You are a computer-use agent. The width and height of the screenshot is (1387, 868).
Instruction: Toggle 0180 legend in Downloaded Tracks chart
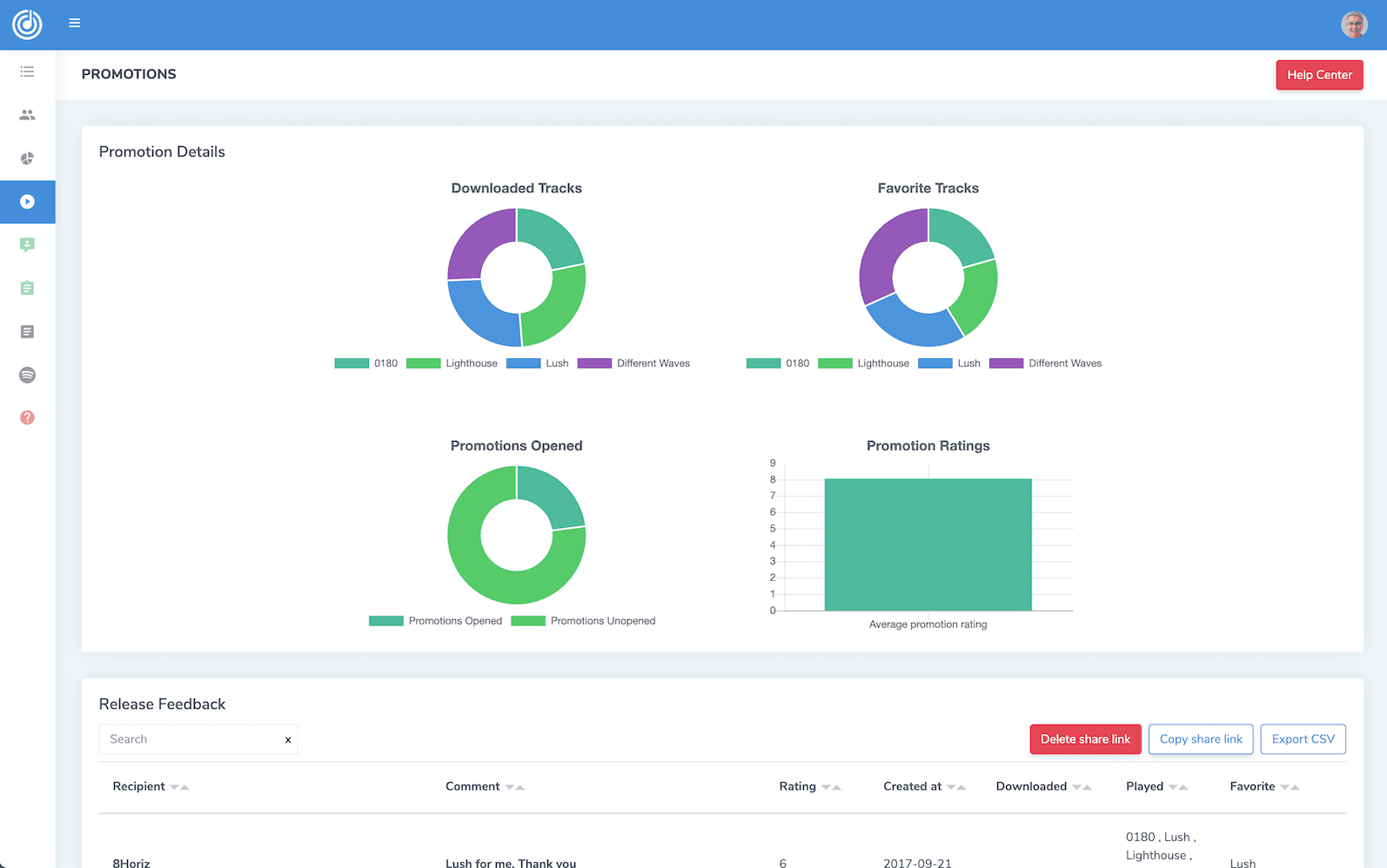click(366, 364)
